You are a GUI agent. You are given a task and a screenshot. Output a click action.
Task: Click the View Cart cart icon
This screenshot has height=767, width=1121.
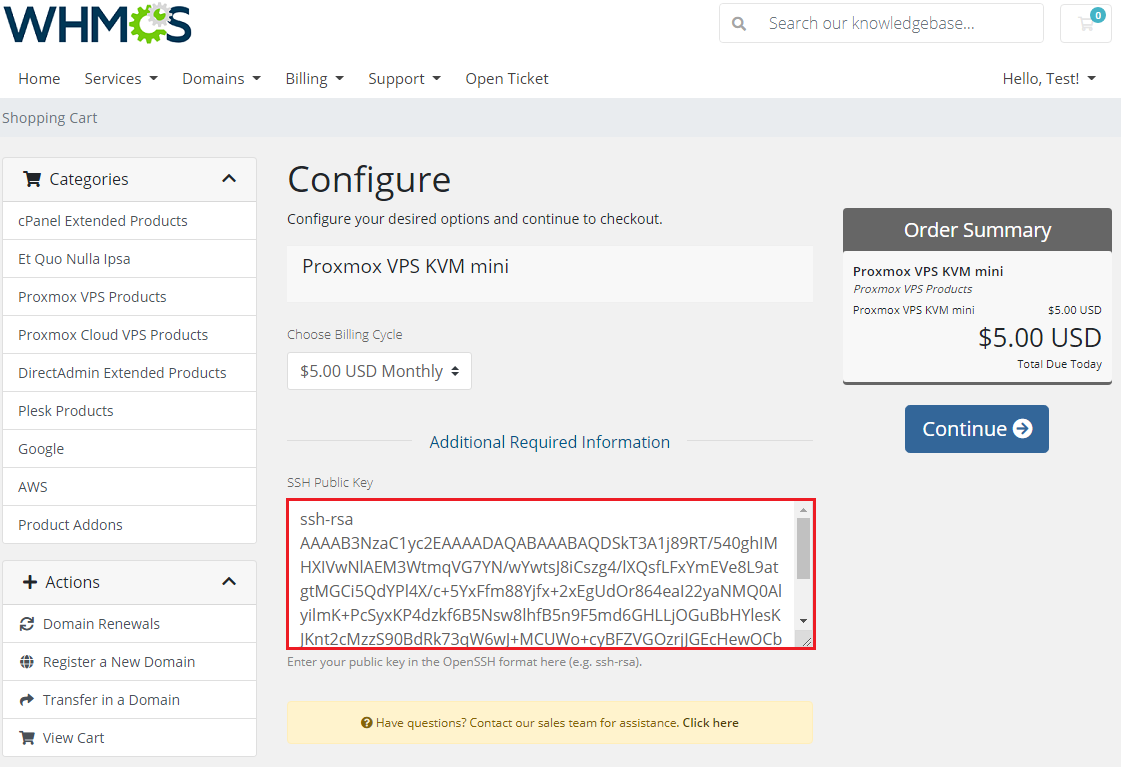click(27, 738)
